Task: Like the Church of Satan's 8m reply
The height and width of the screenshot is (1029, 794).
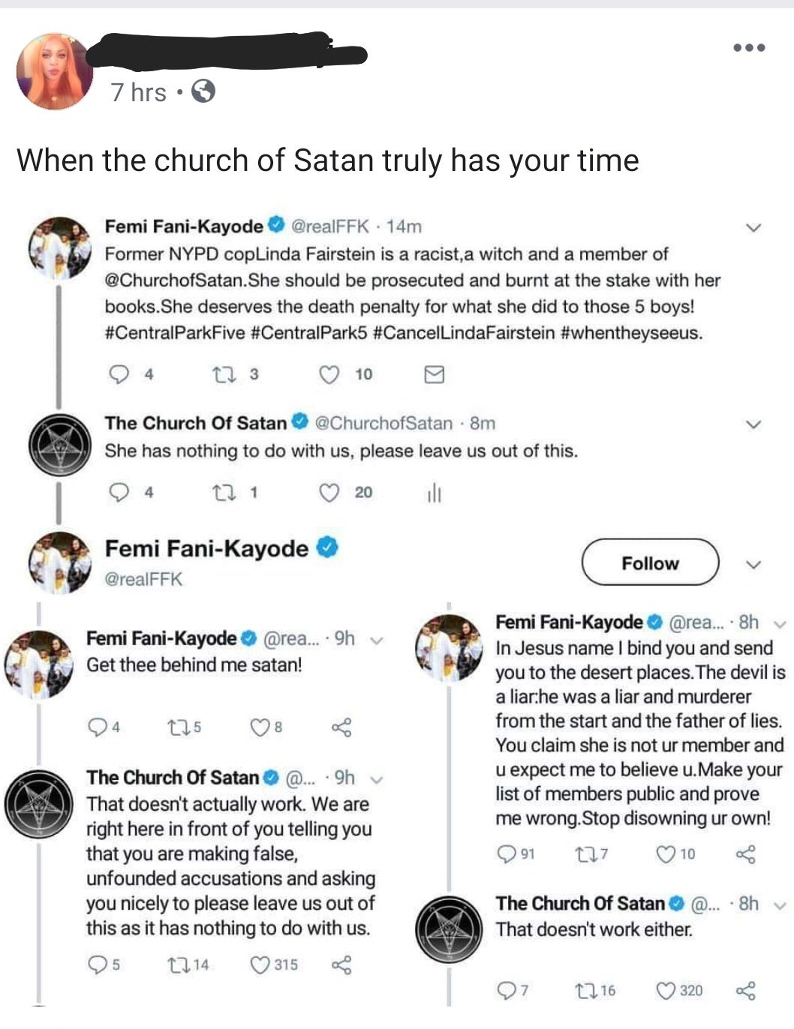Action: (x=329, y=491)
